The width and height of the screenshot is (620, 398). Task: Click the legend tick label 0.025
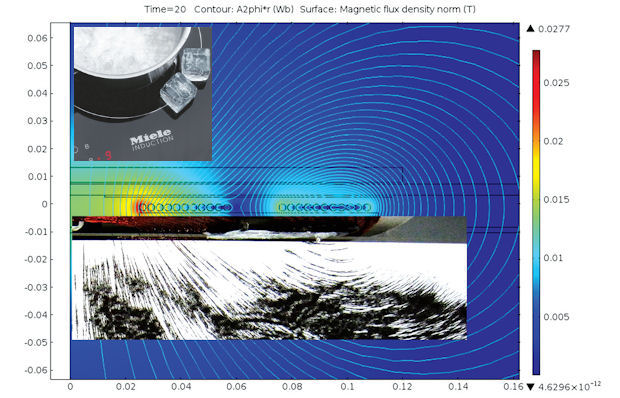556,83
